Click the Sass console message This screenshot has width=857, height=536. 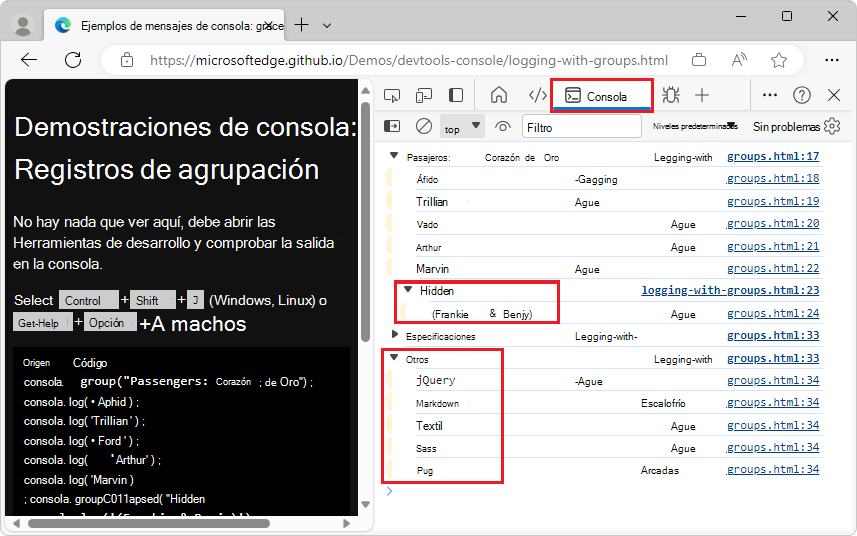[426, 449]
